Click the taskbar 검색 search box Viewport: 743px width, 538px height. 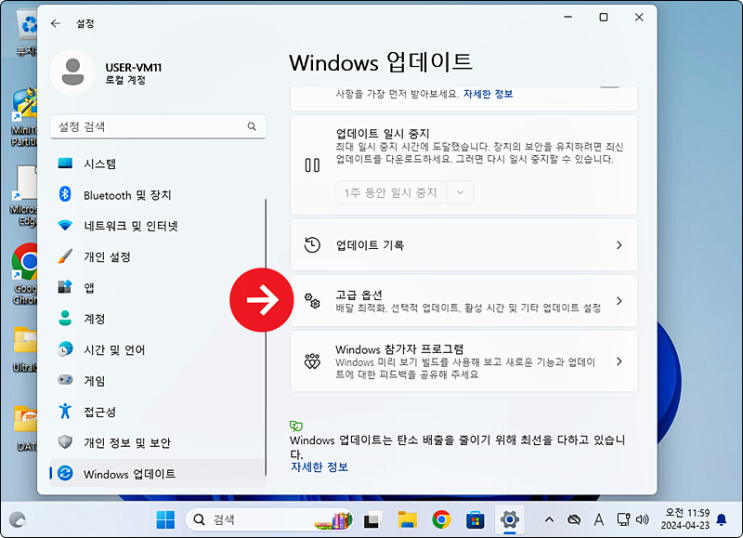pyautogui.click(x=270, y=520)
